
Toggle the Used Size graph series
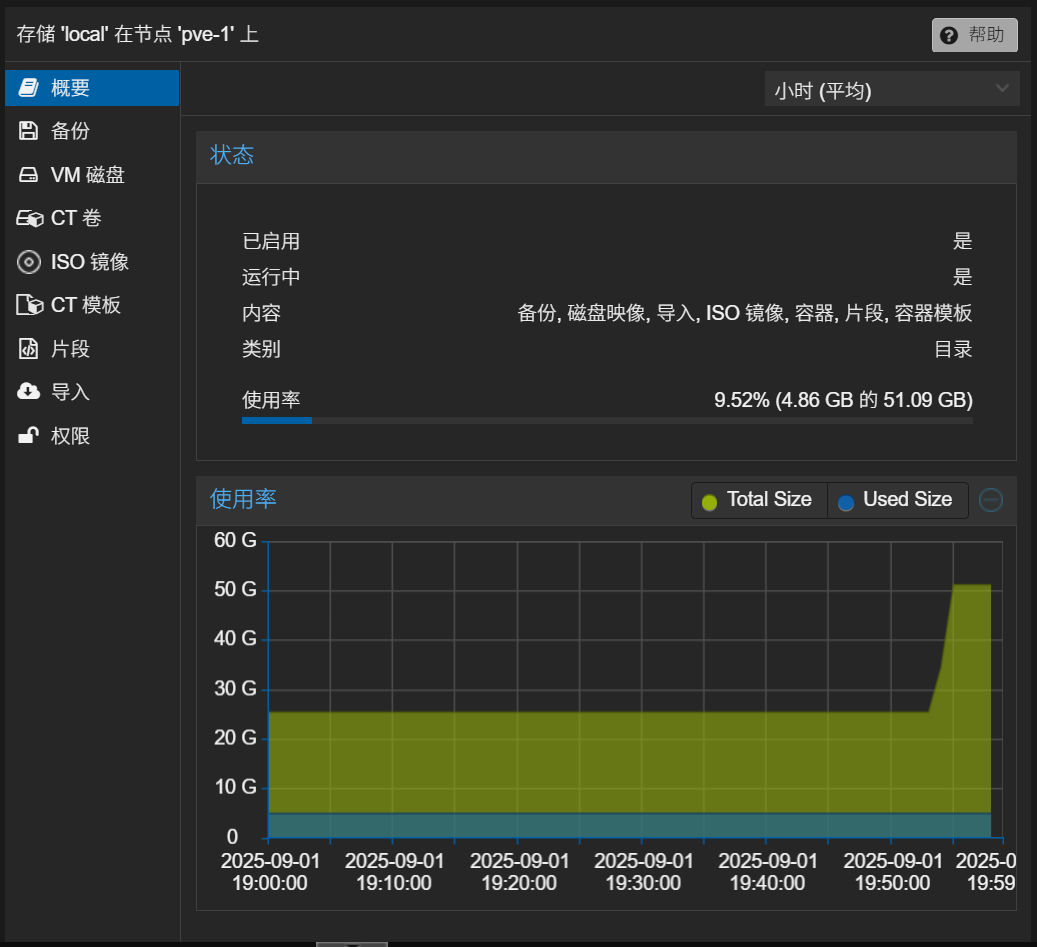(x=897, y=499)
